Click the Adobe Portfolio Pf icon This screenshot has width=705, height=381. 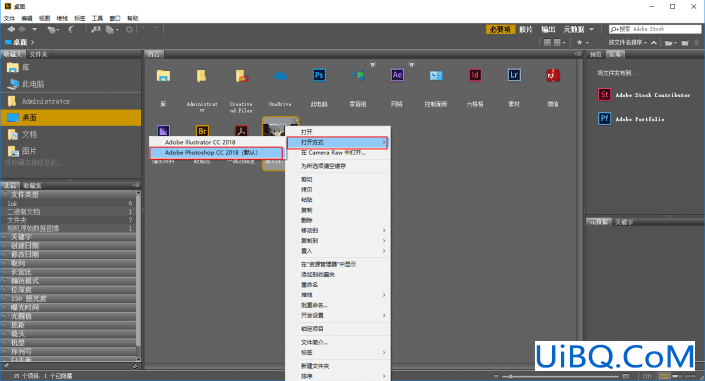pyautogui.click(x=604, y=119)
